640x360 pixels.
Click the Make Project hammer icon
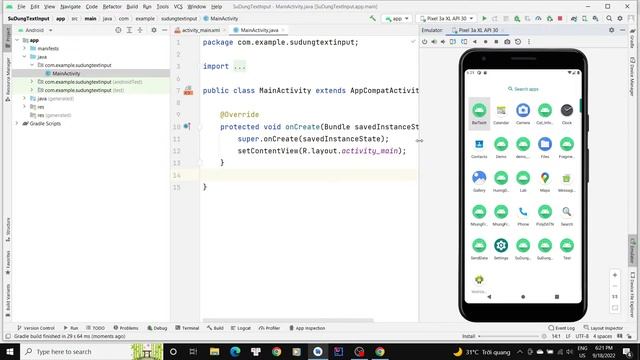click(x=373, y=18)
